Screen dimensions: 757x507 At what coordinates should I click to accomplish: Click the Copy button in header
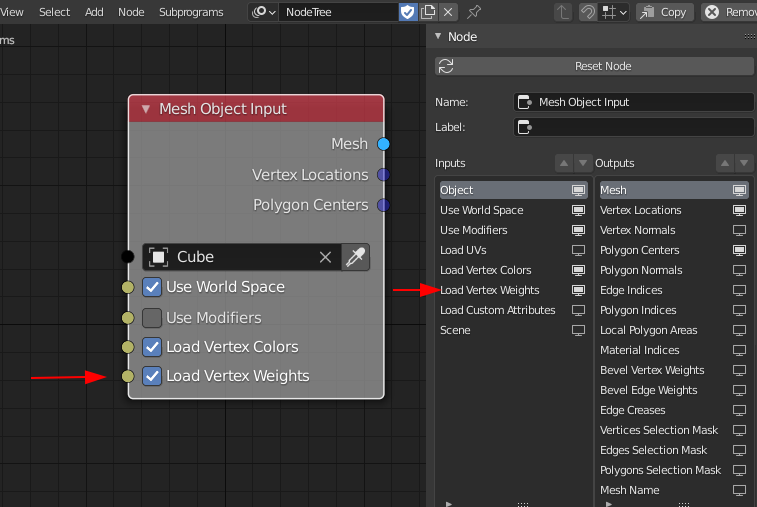coord(665,12)
